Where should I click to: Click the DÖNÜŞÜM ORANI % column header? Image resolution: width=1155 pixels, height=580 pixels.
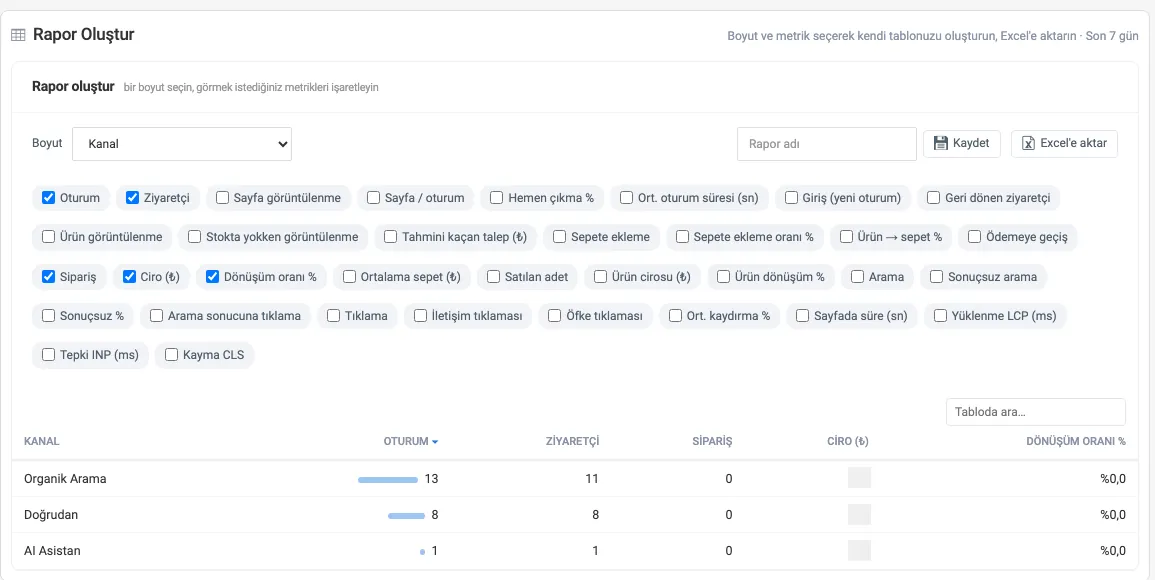(x=1075, y=441)
